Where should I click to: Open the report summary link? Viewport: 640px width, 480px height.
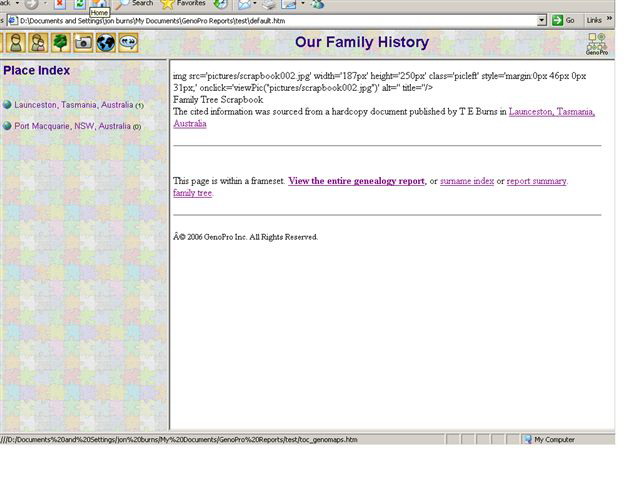click(536, 181)
